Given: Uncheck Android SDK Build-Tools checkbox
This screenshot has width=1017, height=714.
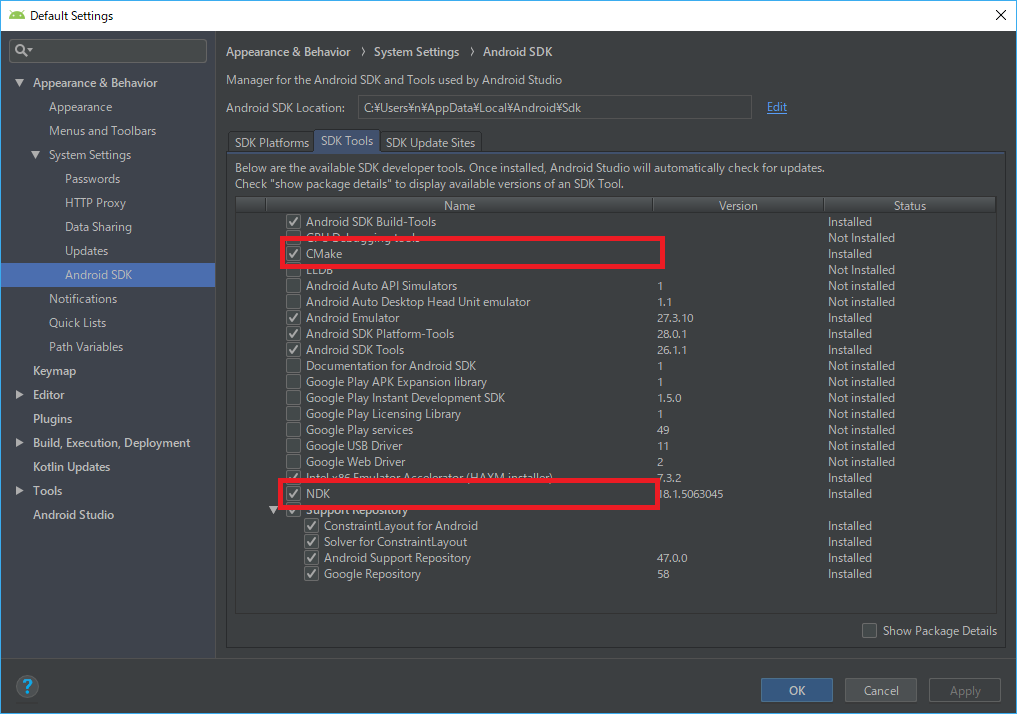Looking at the screenshot, I should coord(294,222).
